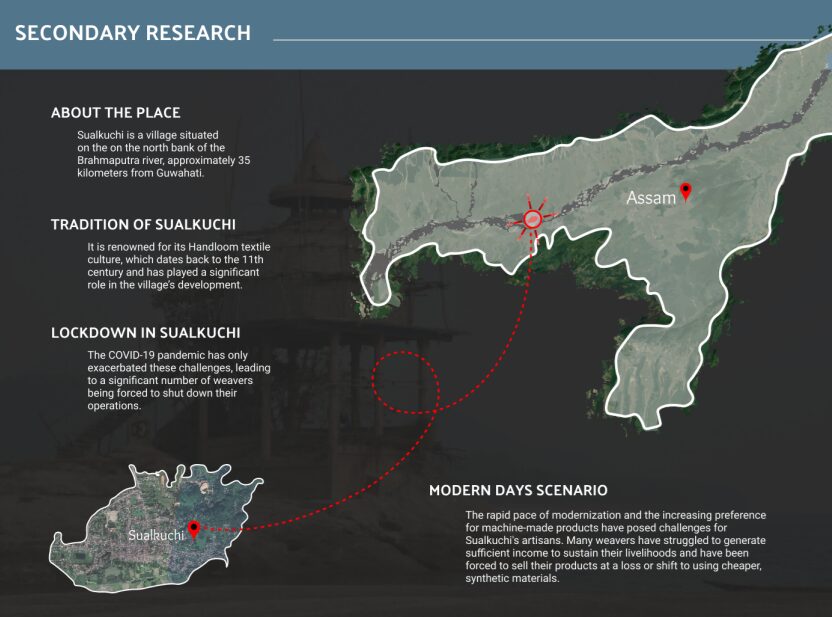Screen dimensions: 832x617
Task: Click the red location pin beside Assam
Action: 686,191
